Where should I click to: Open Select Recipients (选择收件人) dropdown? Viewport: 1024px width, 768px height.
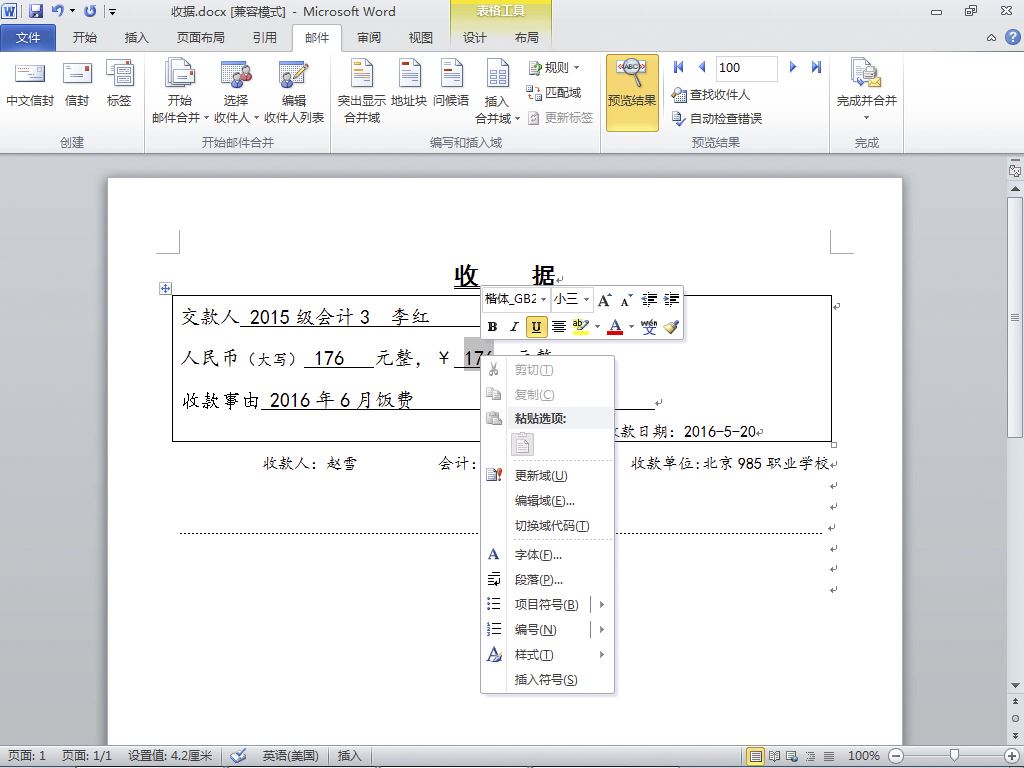pos(236,91)
